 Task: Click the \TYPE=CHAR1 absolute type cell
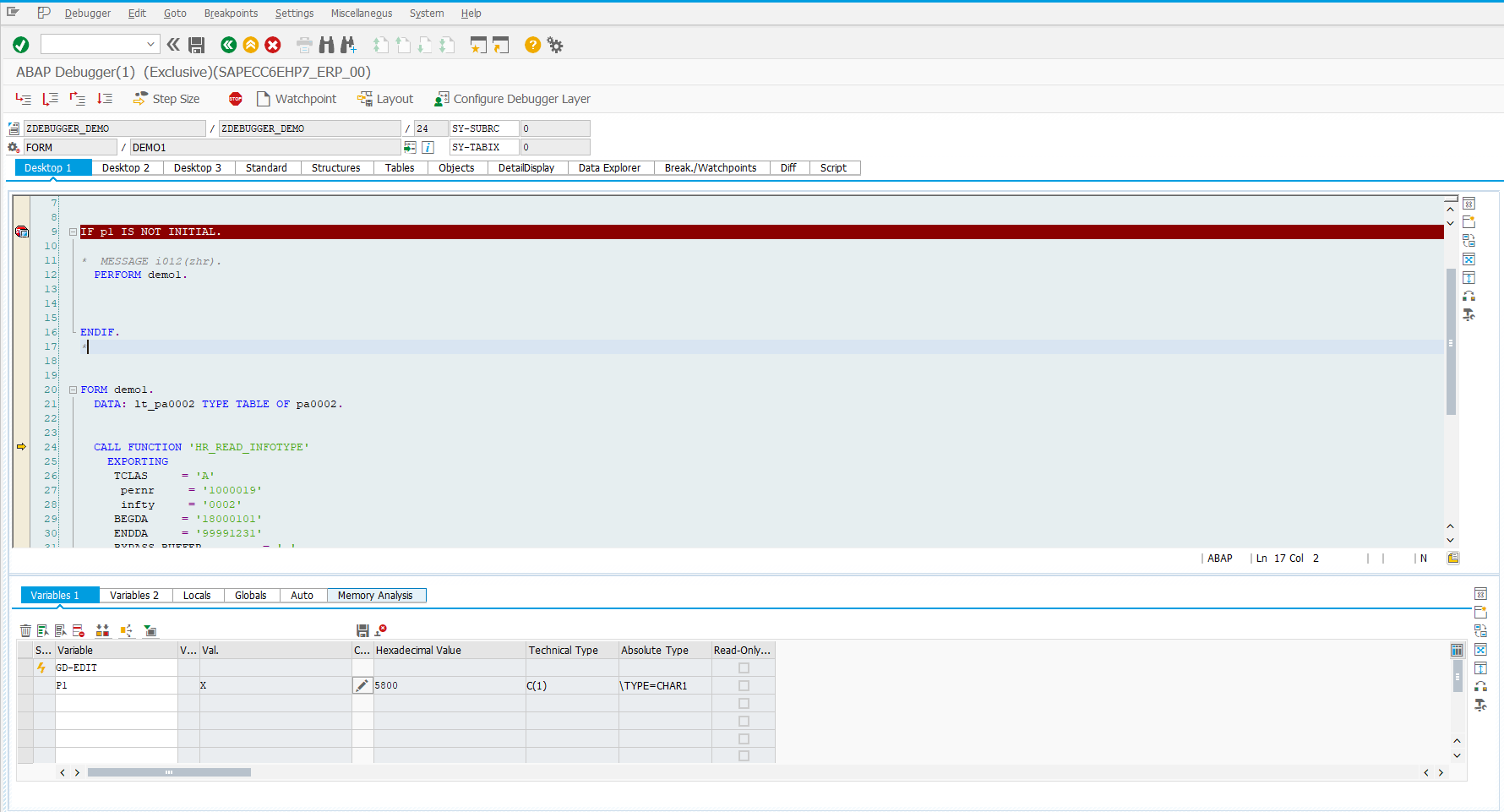click(664, 685)
